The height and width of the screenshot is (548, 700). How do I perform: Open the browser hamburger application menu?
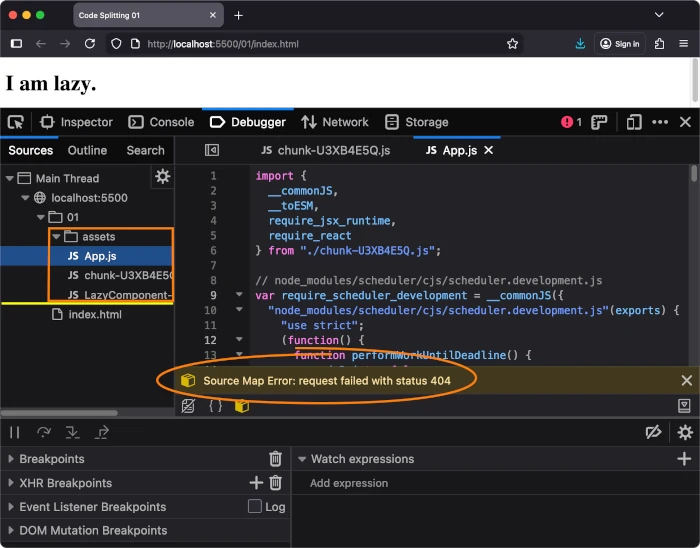[683, 44]
